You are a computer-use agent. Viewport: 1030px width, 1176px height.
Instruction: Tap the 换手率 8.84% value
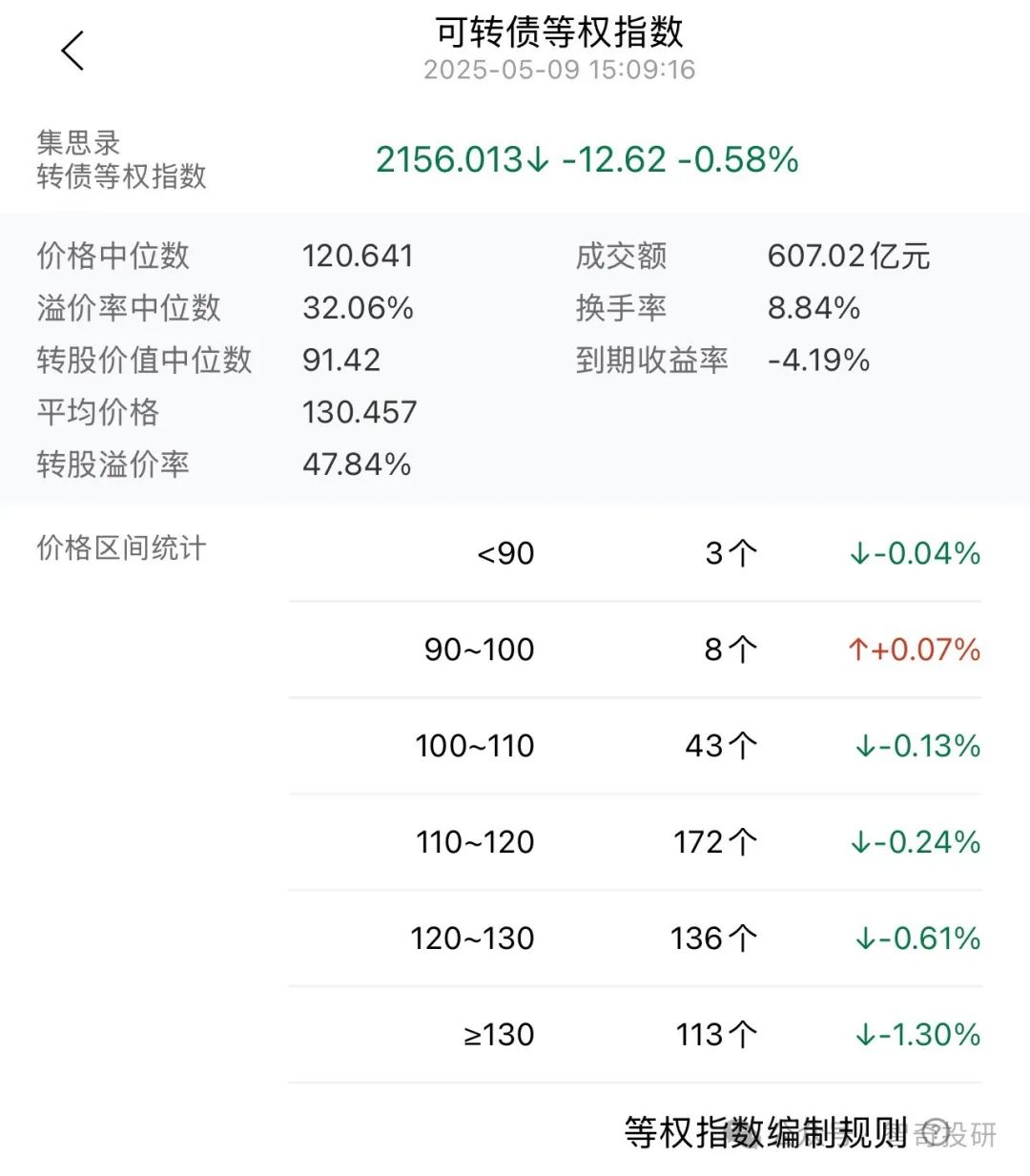point(813,307)
